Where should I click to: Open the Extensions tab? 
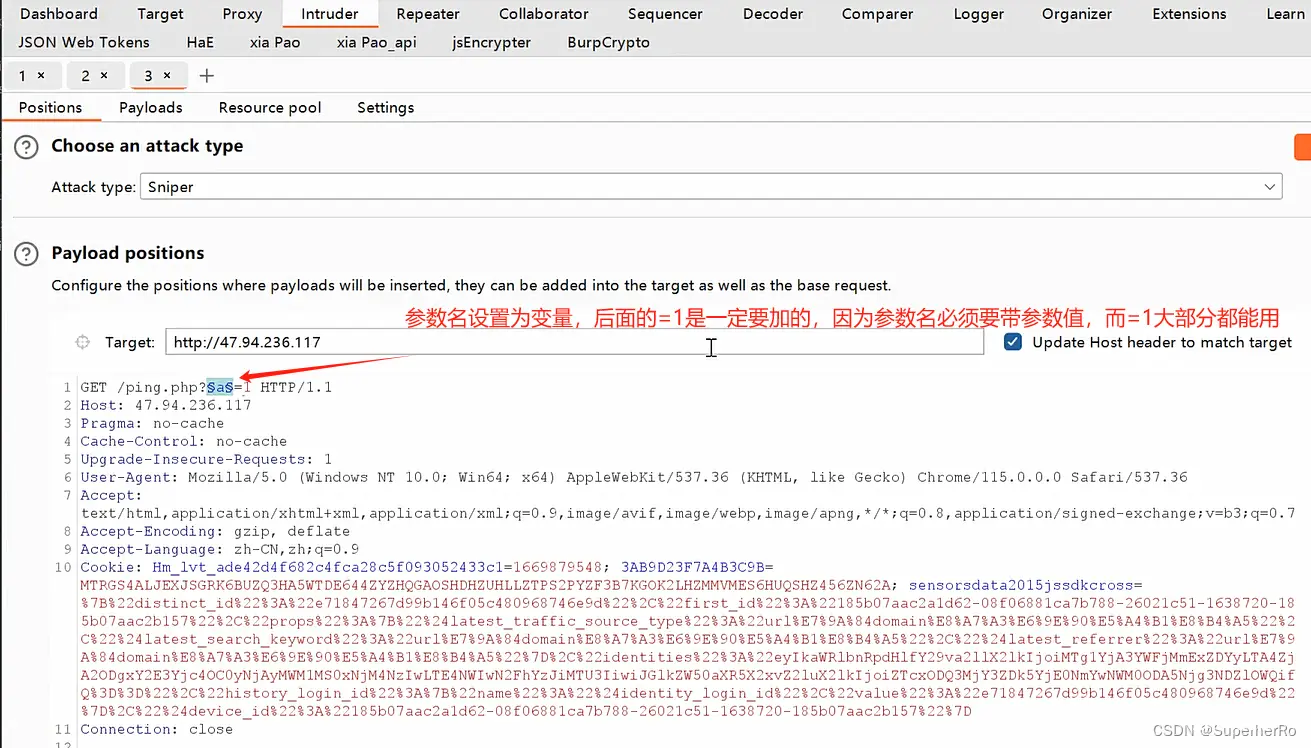click(1189, 14)
